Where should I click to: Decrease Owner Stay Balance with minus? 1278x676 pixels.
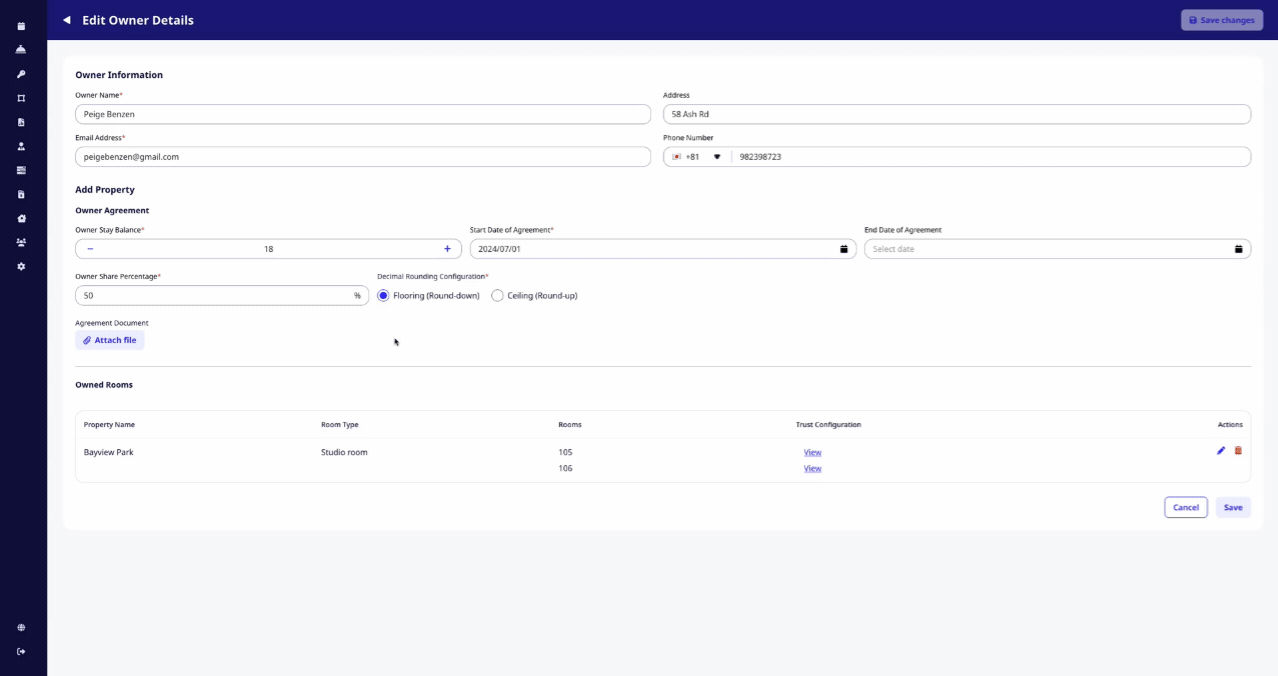point(90,249)
